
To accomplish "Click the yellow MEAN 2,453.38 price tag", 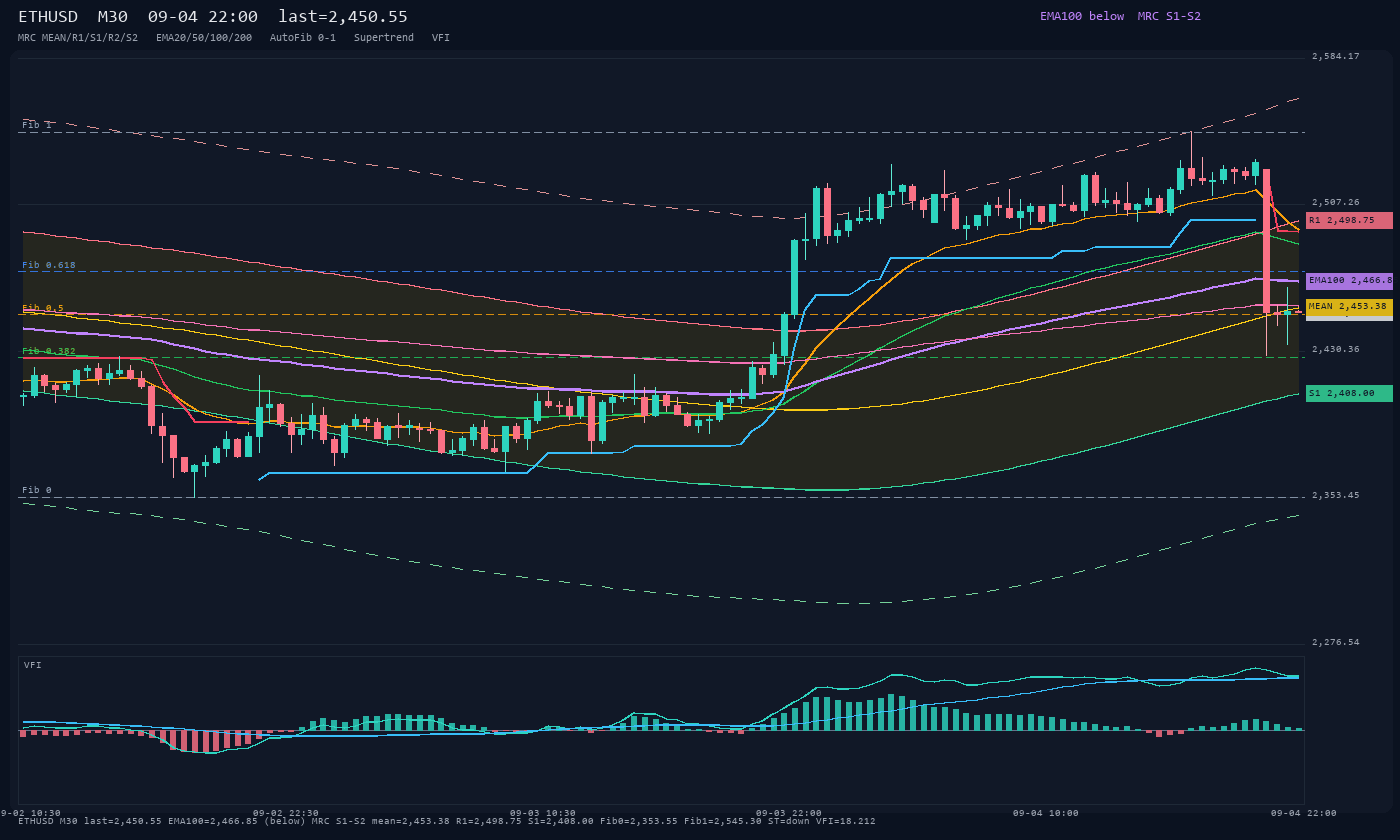I will (x=1349, y=306).
